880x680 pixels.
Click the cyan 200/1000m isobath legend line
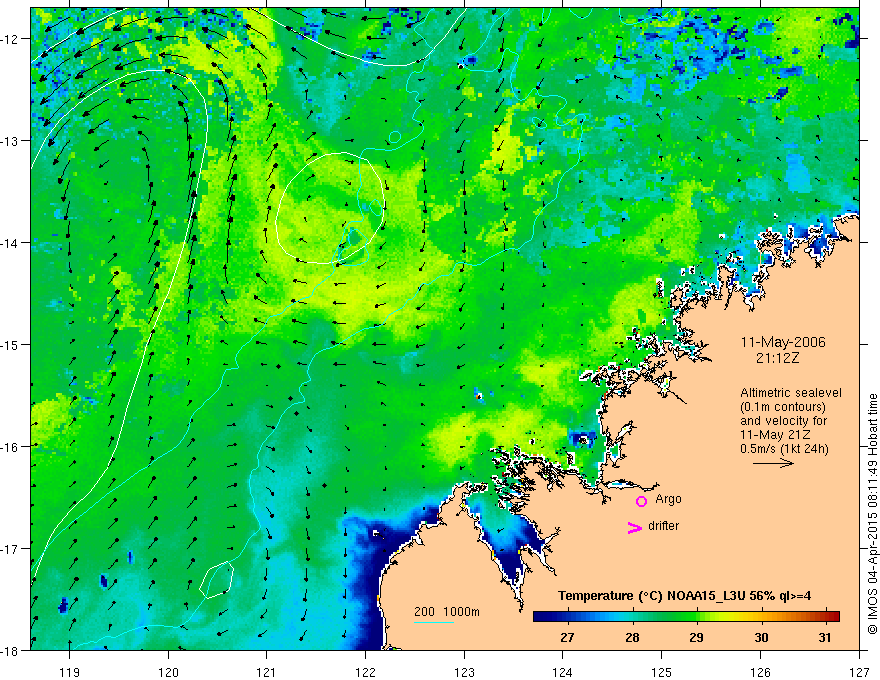coord(434,622)
